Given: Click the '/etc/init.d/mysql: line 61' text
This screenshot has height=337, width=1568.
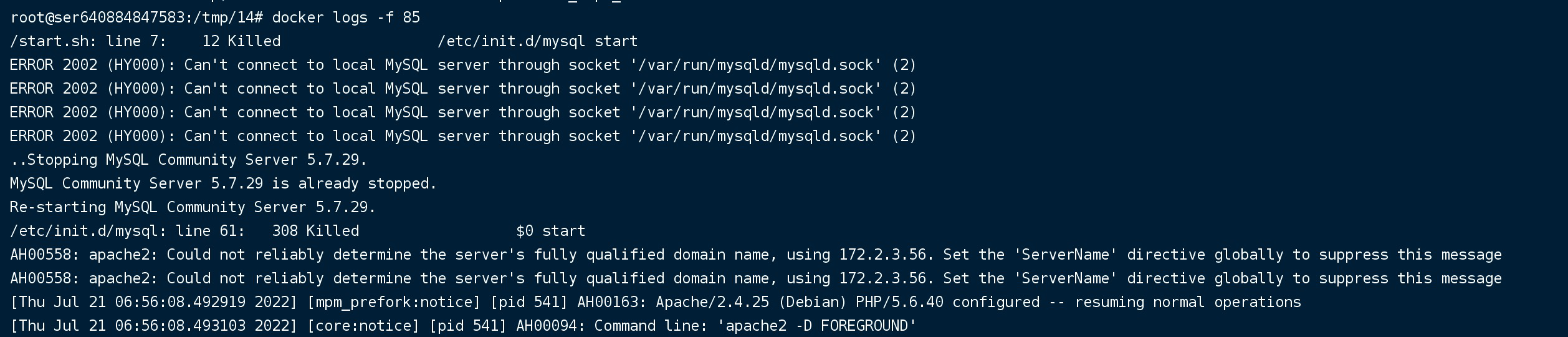Looking at the screenshot, I should 127,231.
